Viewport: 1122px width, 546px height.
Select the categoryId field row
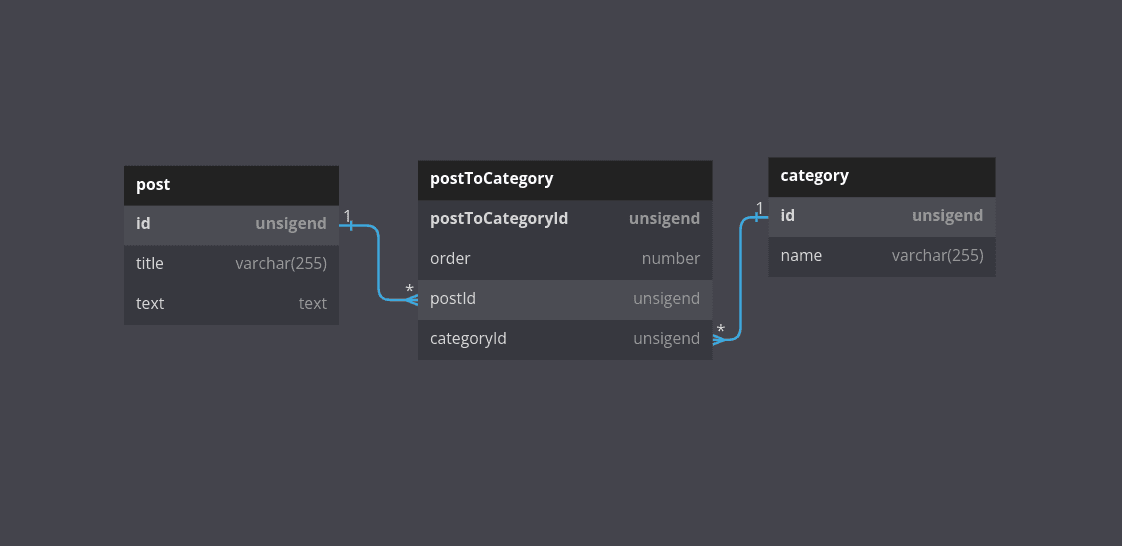pos(564,339)
